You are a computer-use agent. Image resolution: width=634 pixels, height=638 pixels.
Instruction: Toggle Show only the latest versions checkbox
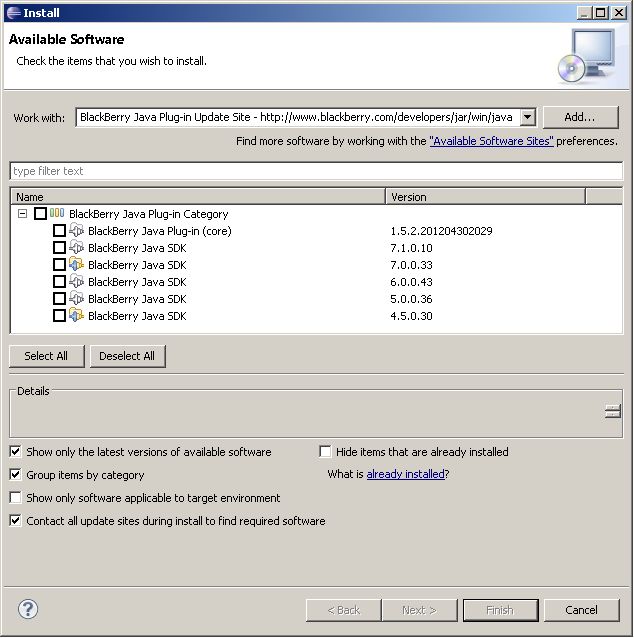point(15,451)
